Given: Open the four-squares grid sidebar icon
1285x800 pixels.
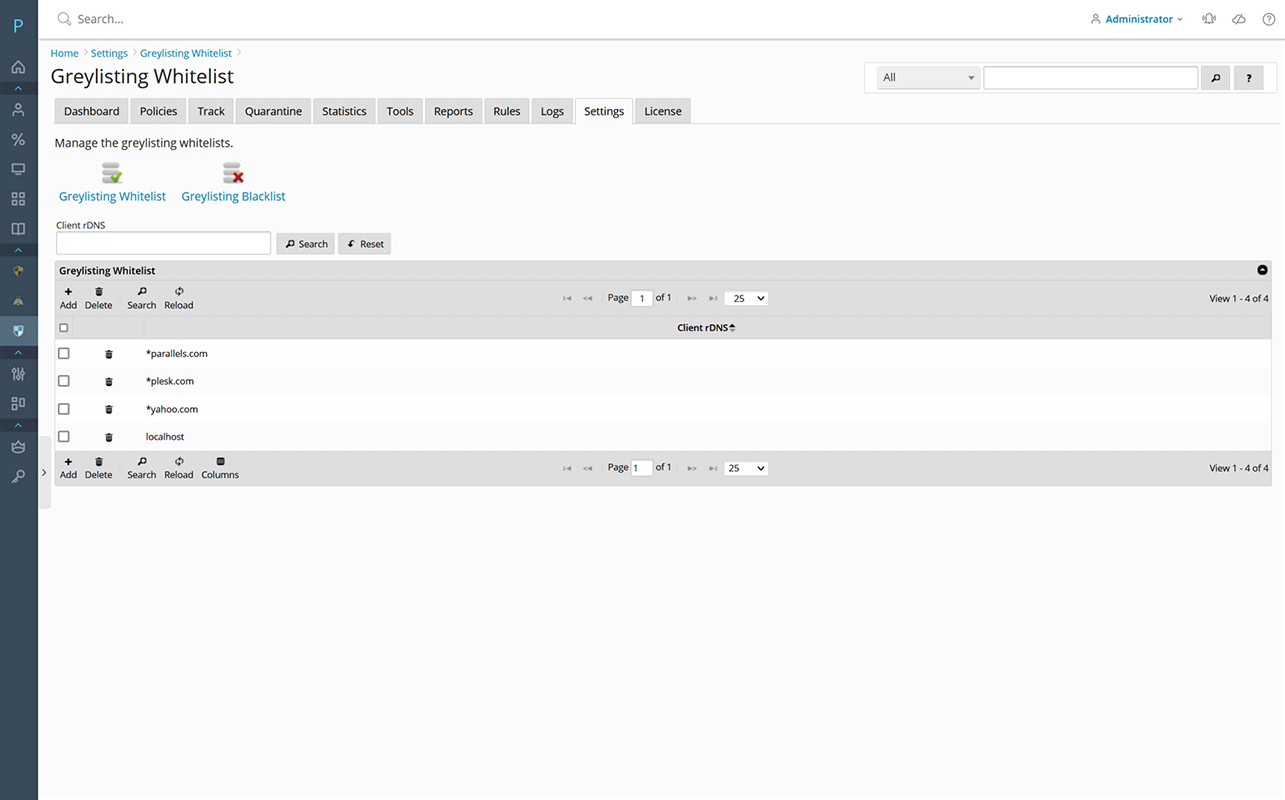Looking at the screenshot, I should coord(18,199).
